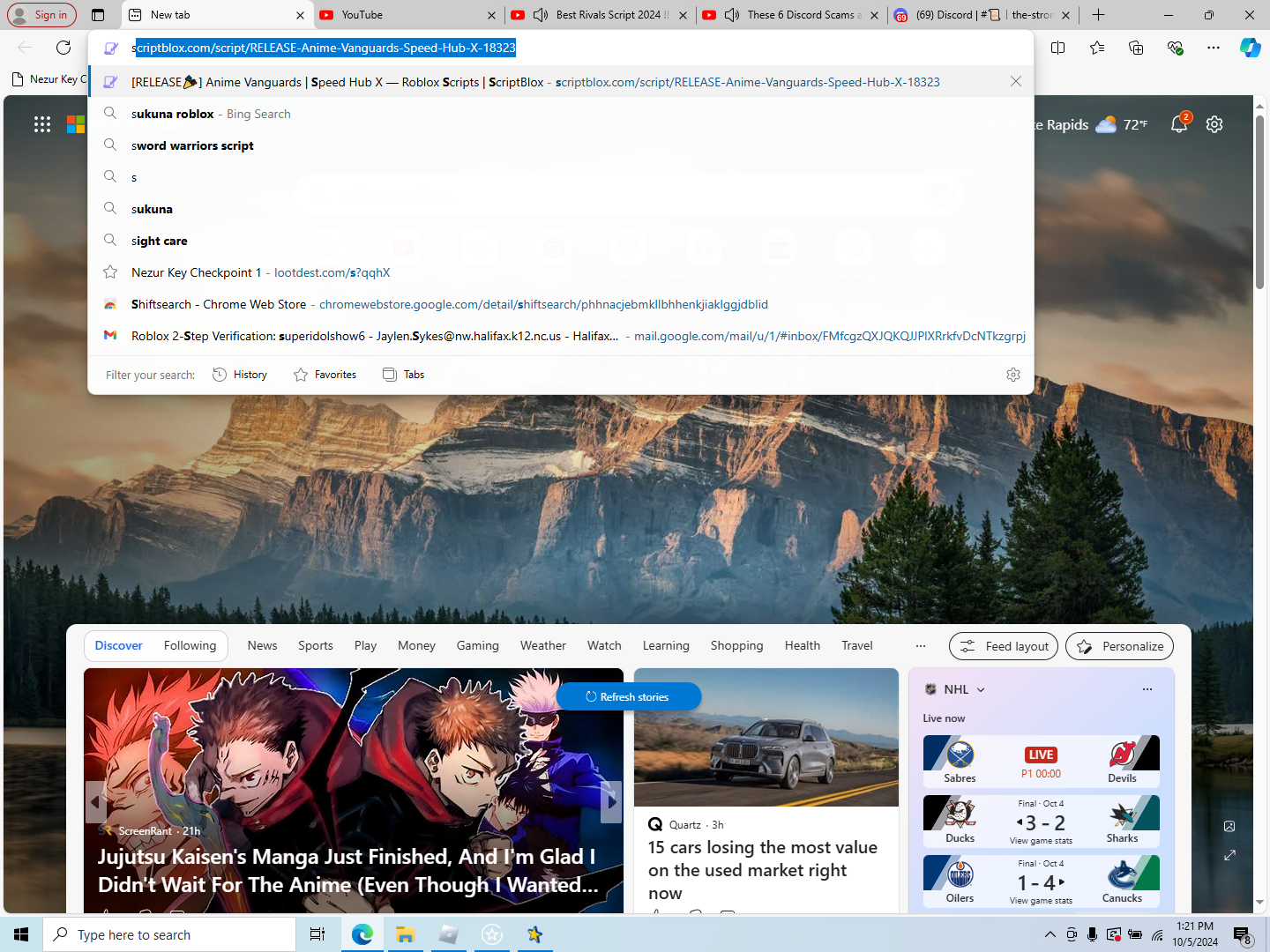The image size is (1270, 952).
Task: Click Refresh stories button
Action: click(628, 696)
